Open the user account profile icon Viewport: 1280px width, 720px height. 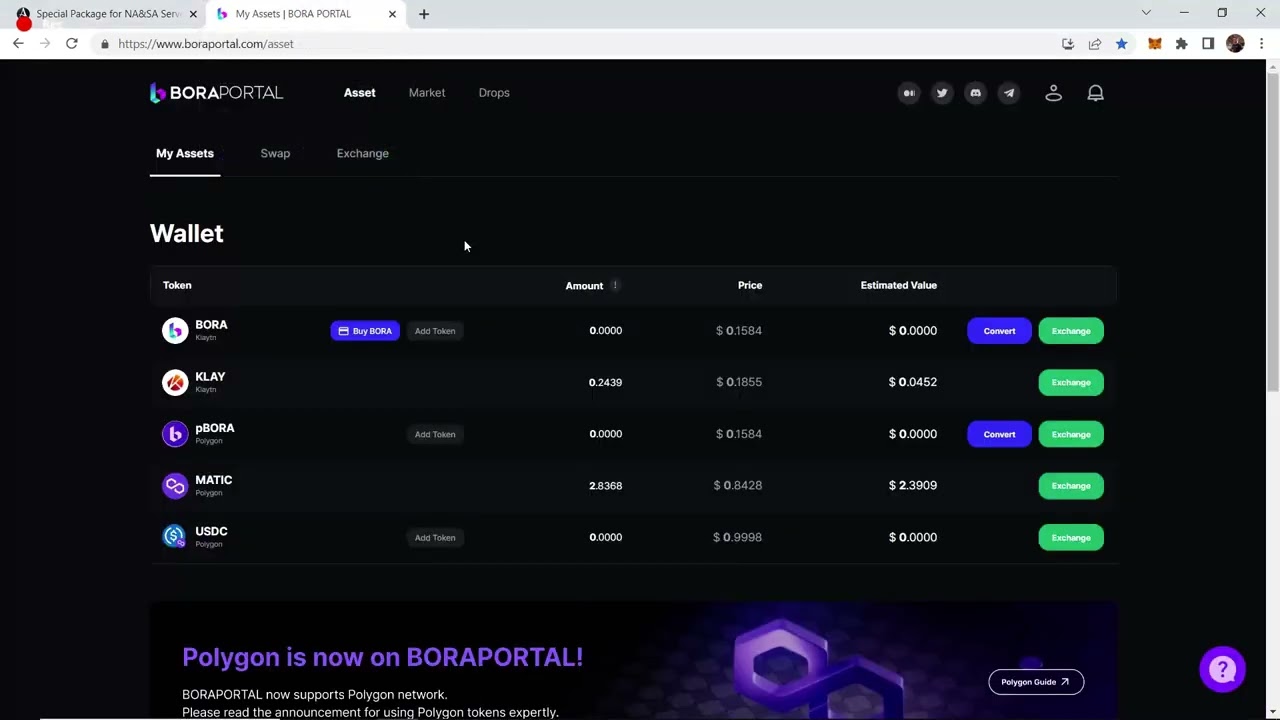click(1053, 93)
